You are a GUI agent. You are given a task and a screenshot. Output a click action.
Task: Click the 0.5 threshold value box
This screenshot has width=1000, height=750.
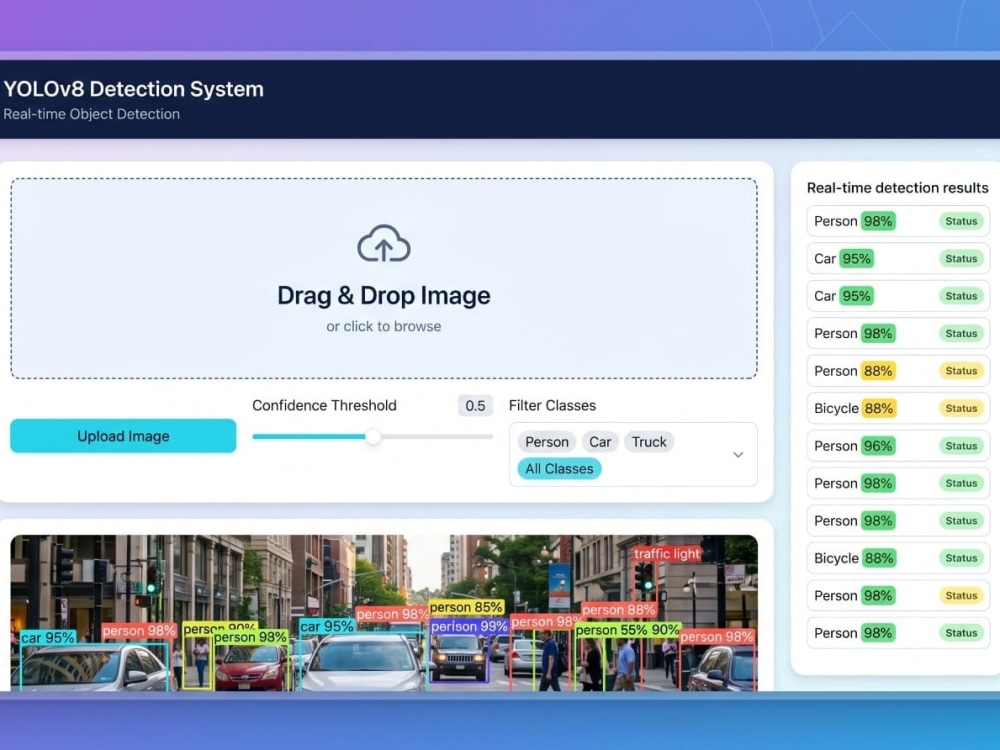click(475, 406)
